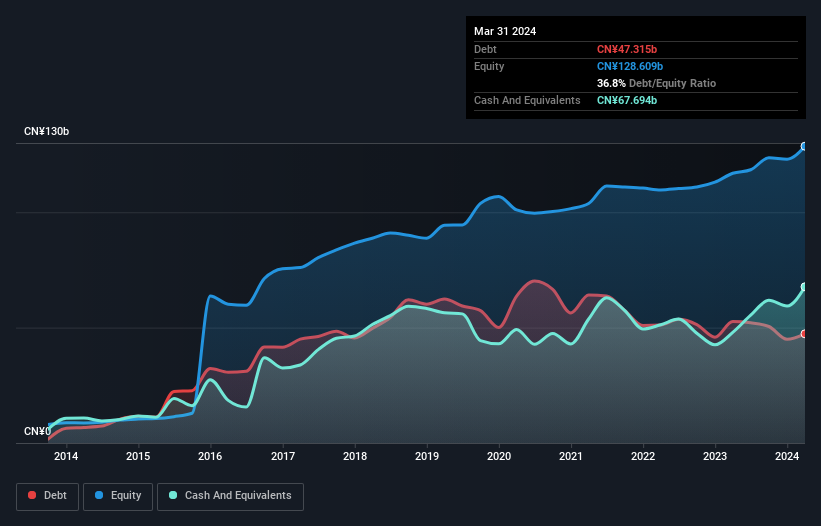
Task: Click the CN¥0 y-axis label
Action: (x=37, y=431)
